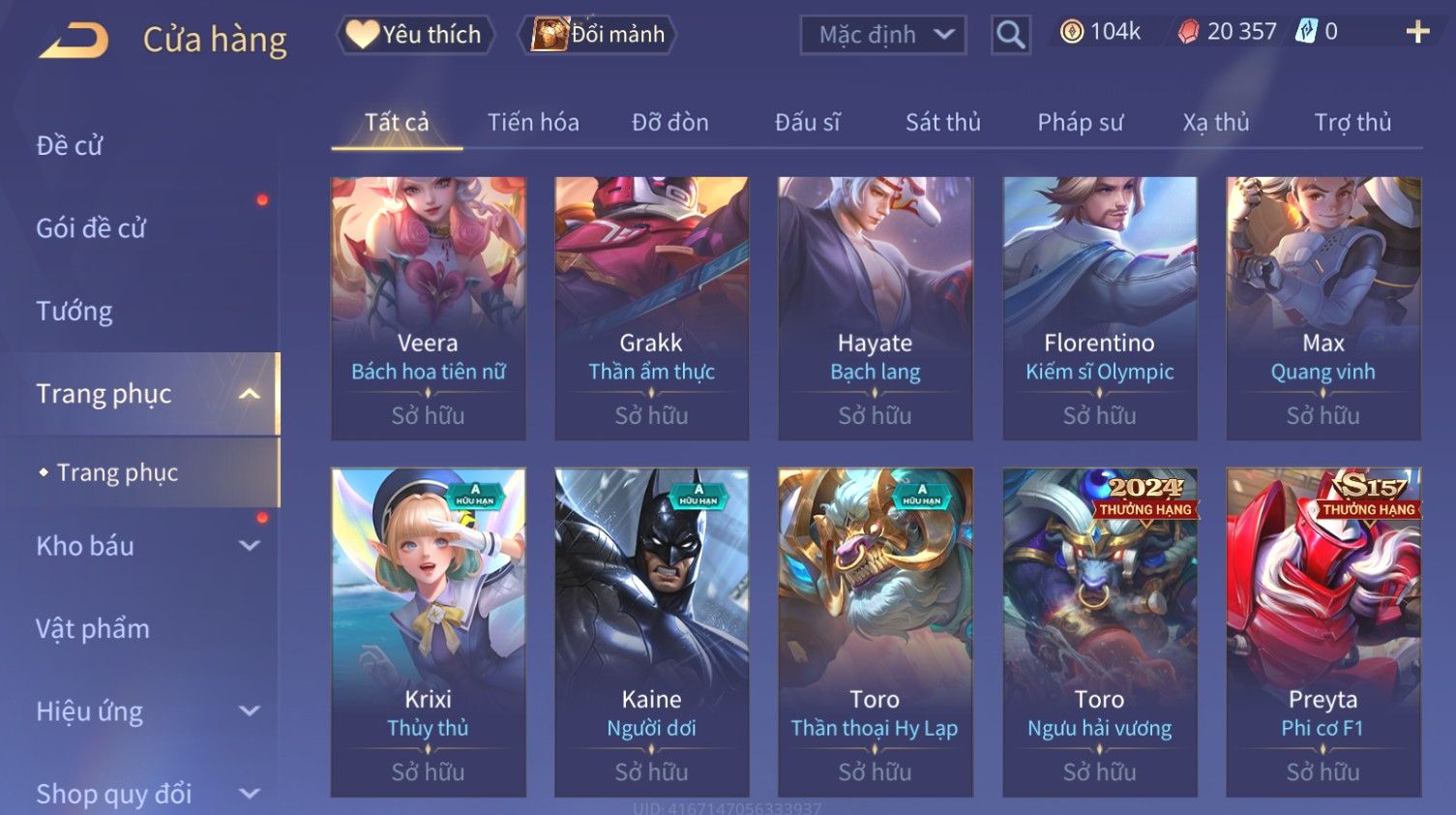
Task: Click the plus icon to add currency
Action: [1417, 32]
